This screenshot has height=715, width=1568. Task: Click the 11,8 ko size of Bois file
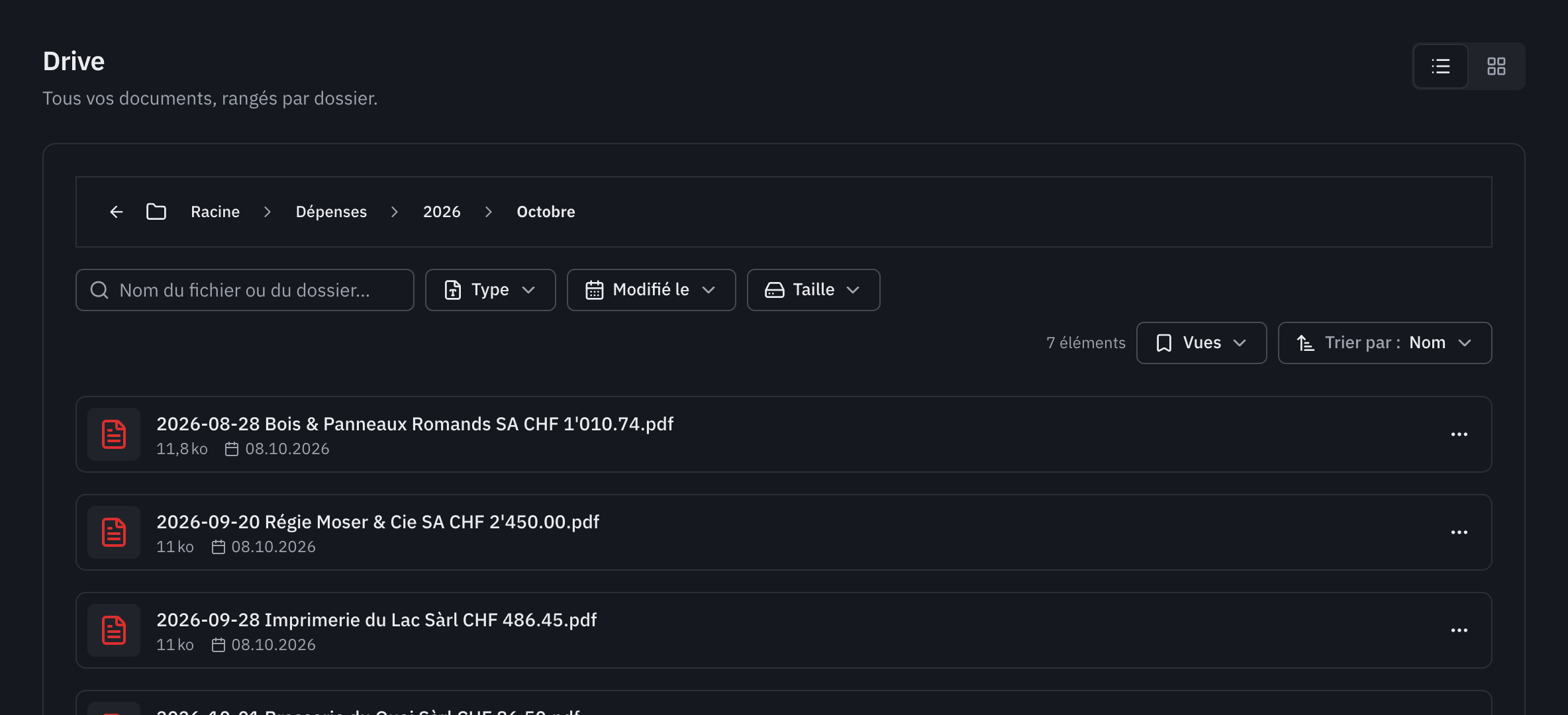(182, 449)
